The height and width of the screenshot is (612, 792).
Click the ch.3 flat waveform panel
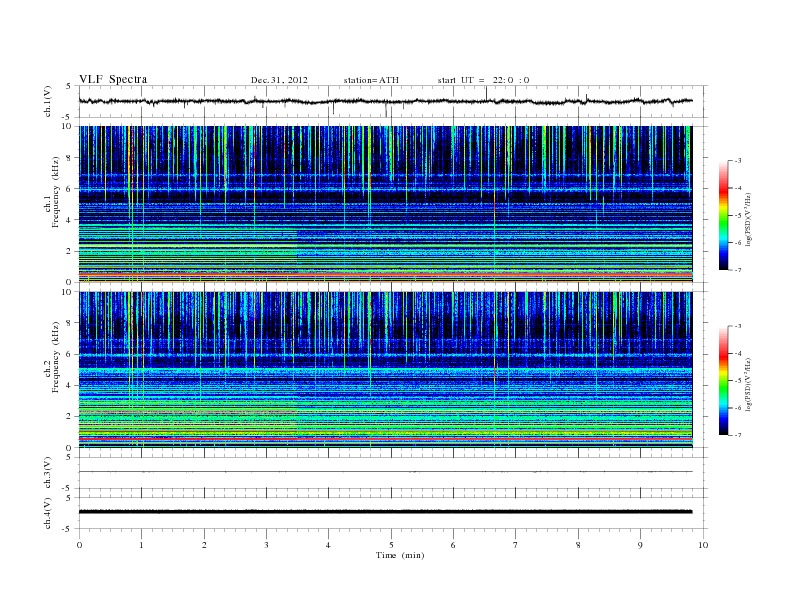point(392,473)
